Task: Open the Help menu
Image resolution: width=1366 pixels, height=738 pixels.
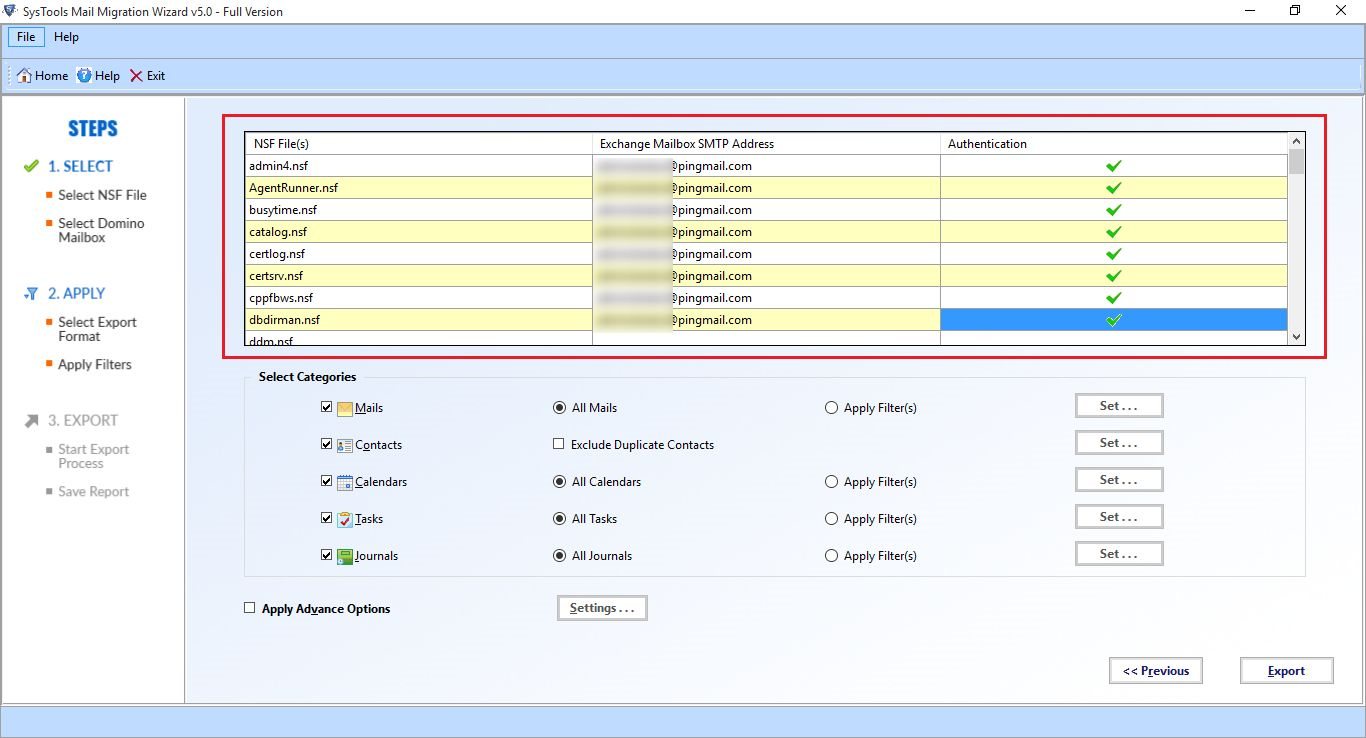Action: coord(66,37)
